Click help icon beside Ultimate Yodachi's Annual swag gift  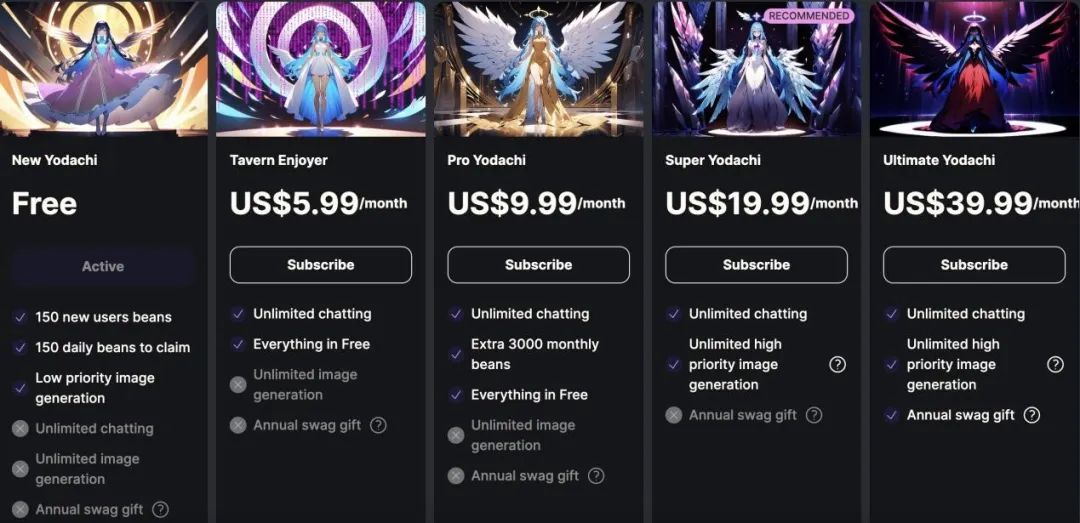click(x=1032, y=415)
